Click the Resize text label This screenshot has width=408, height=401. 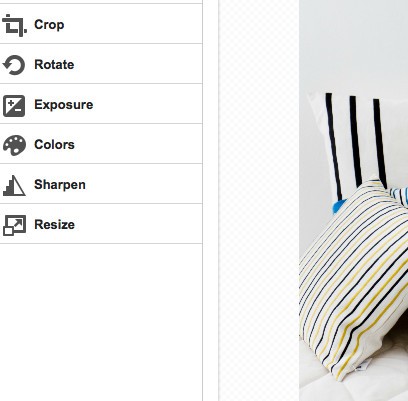coord(54,225)
